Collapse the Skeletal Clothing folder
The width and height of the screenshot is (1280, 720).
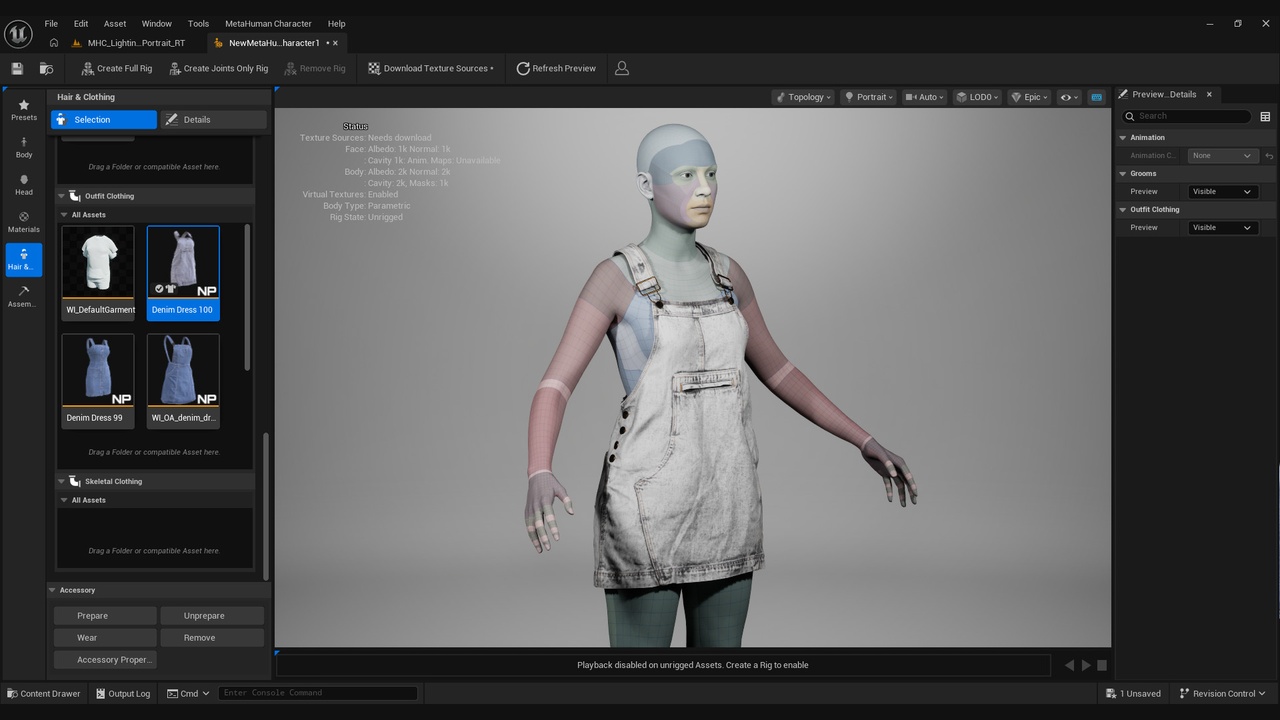[61, 481]
